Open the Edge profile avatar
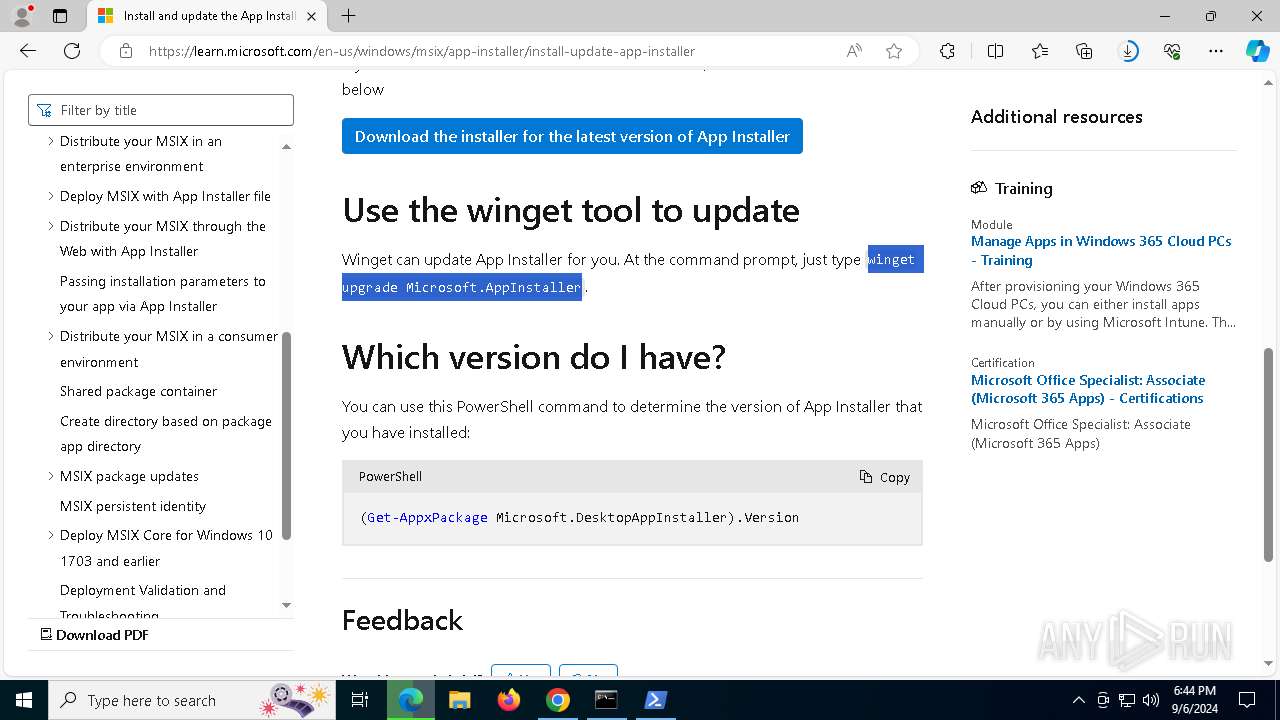Image resolution: width=1280 pixels, height=720 pixels. click(22, 15)
